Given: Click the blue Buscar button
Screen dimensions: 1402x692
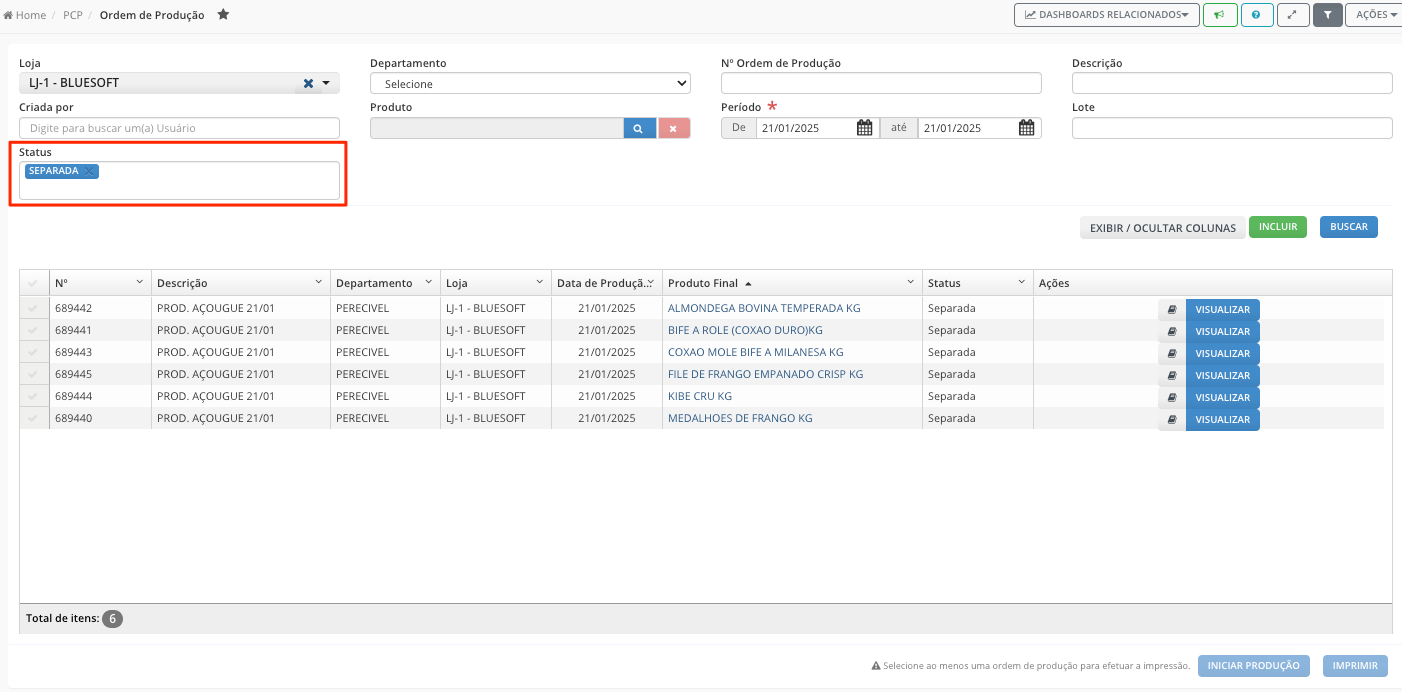Looking at the screenshot, I should click(1349, 227).
